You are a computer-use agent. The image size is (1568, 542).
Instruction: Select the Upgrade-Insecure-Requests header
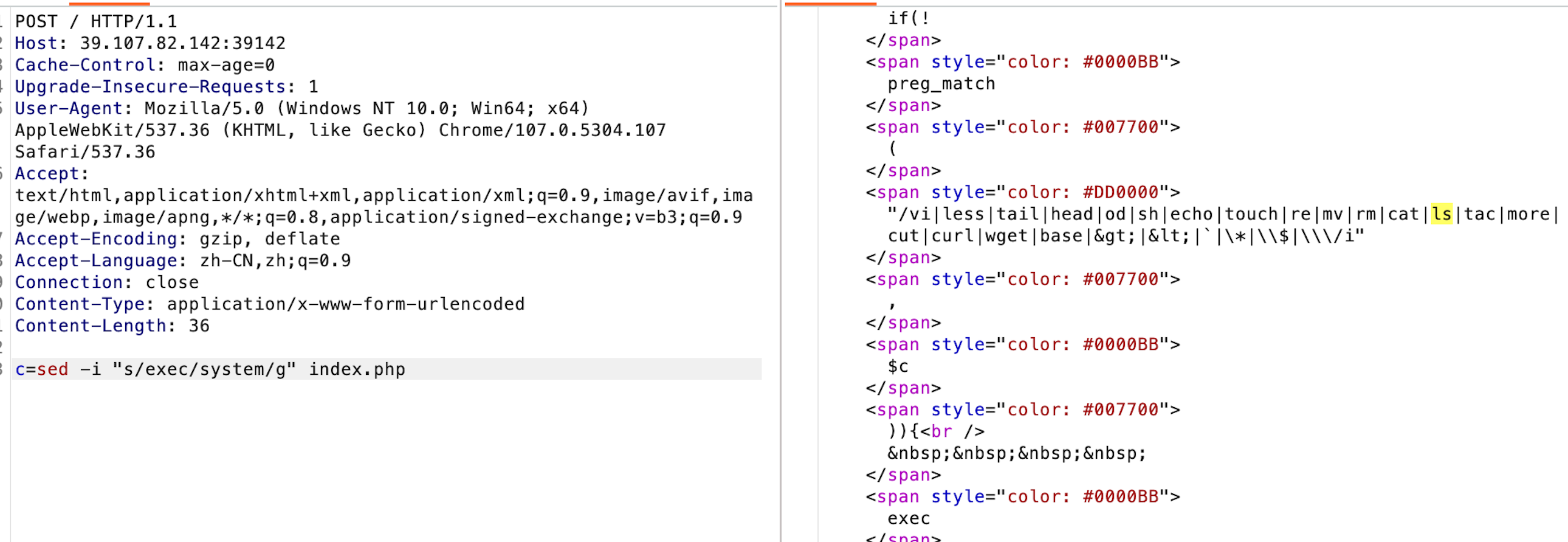click(166, 87)
